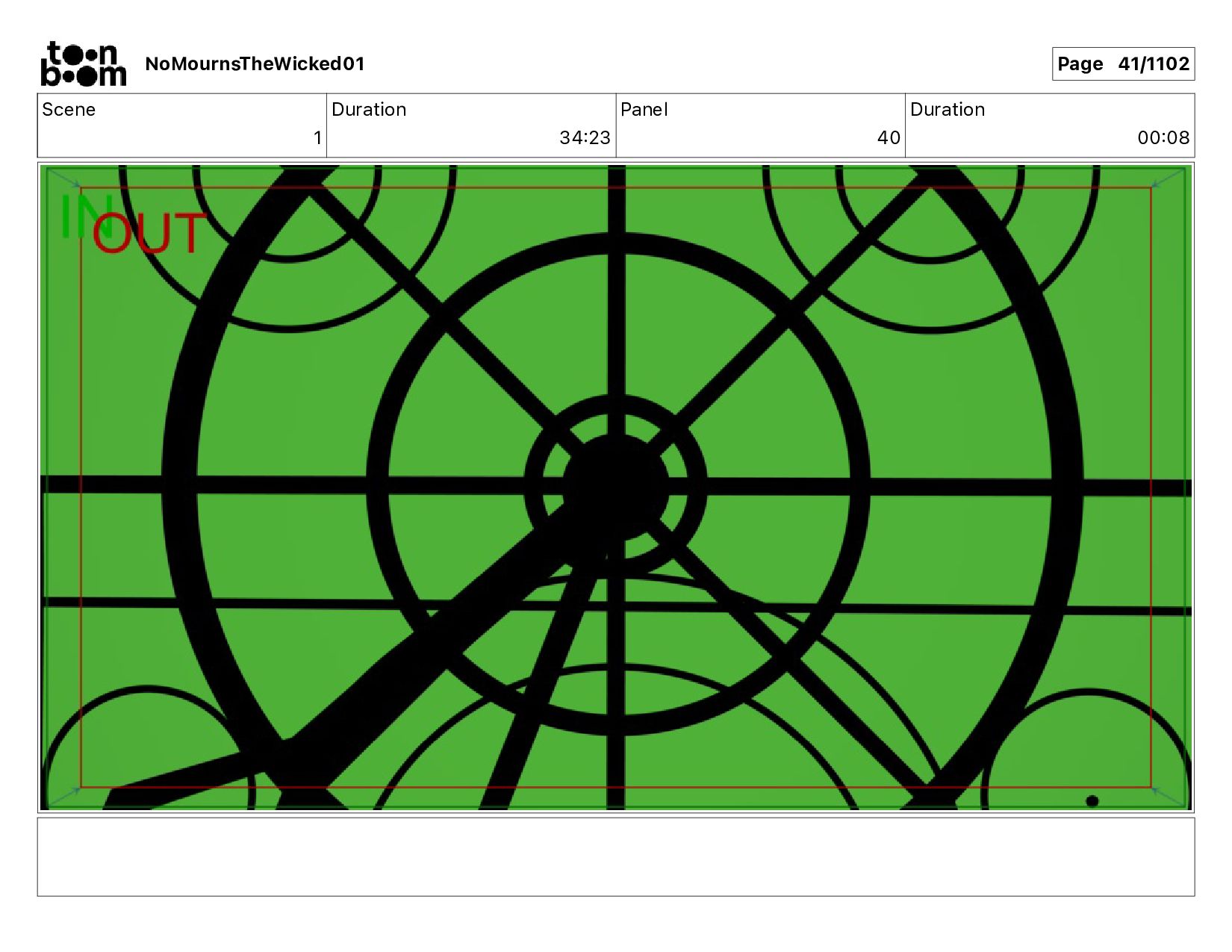Click the Page 41/1102 indicator

(1123, 63)
